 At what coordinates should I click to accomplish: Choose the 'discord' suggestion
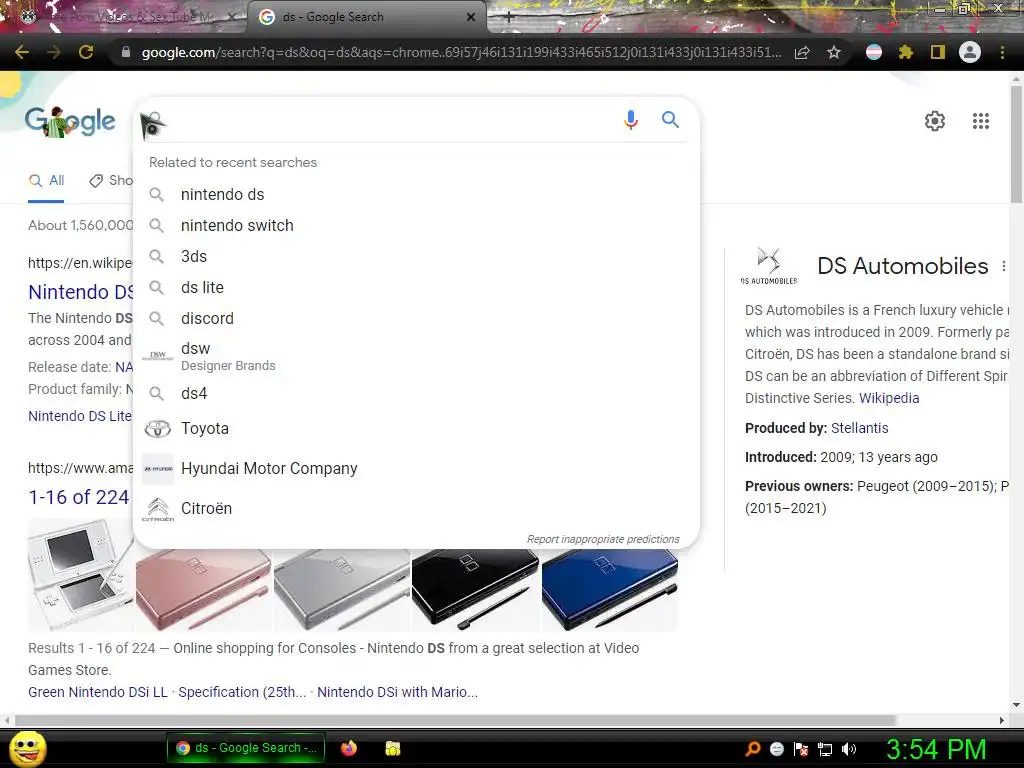click(x=416, y=319)
